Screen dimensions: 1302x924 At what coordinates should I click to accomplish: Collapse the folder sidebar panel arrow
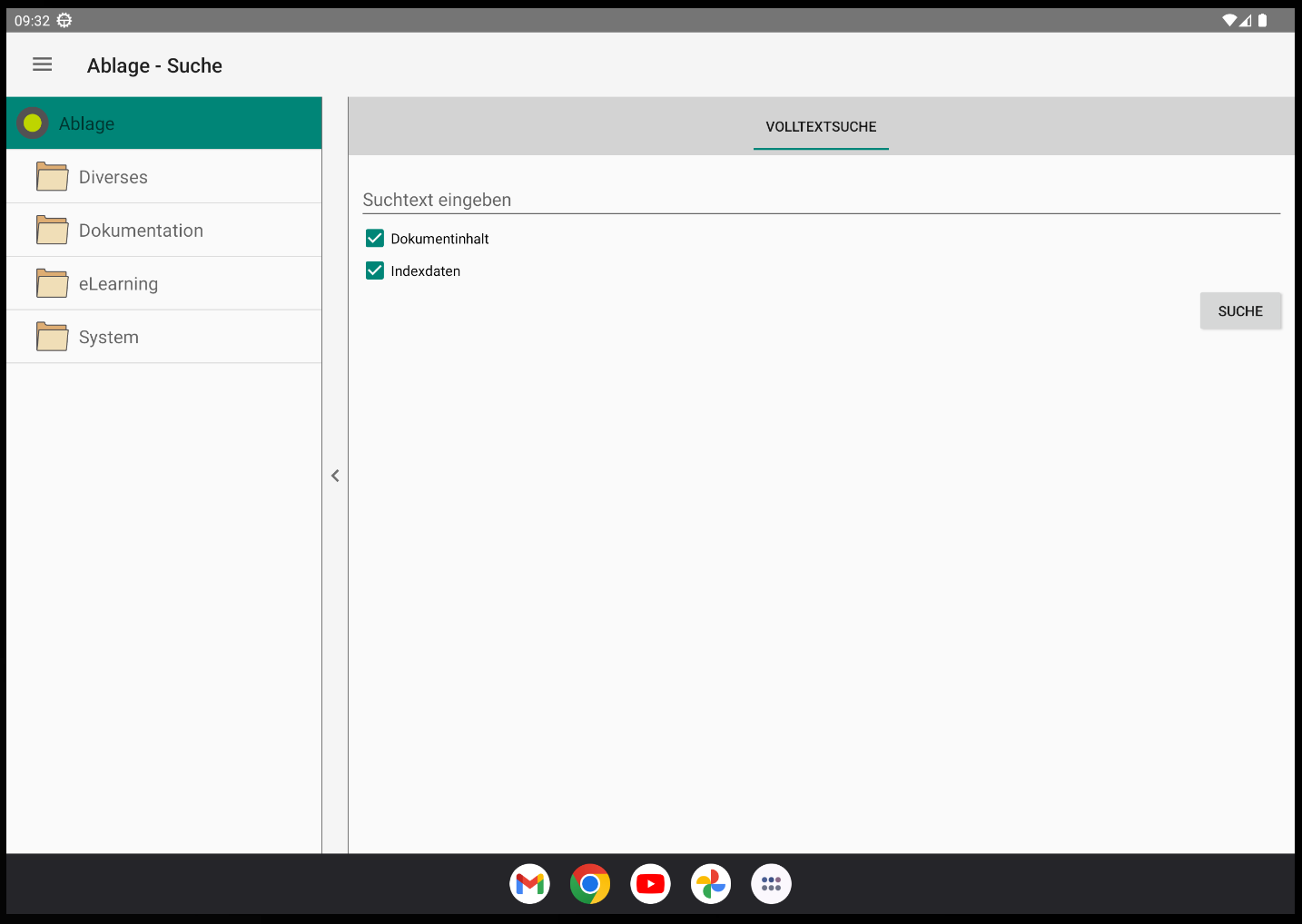[x=335, y=476]
